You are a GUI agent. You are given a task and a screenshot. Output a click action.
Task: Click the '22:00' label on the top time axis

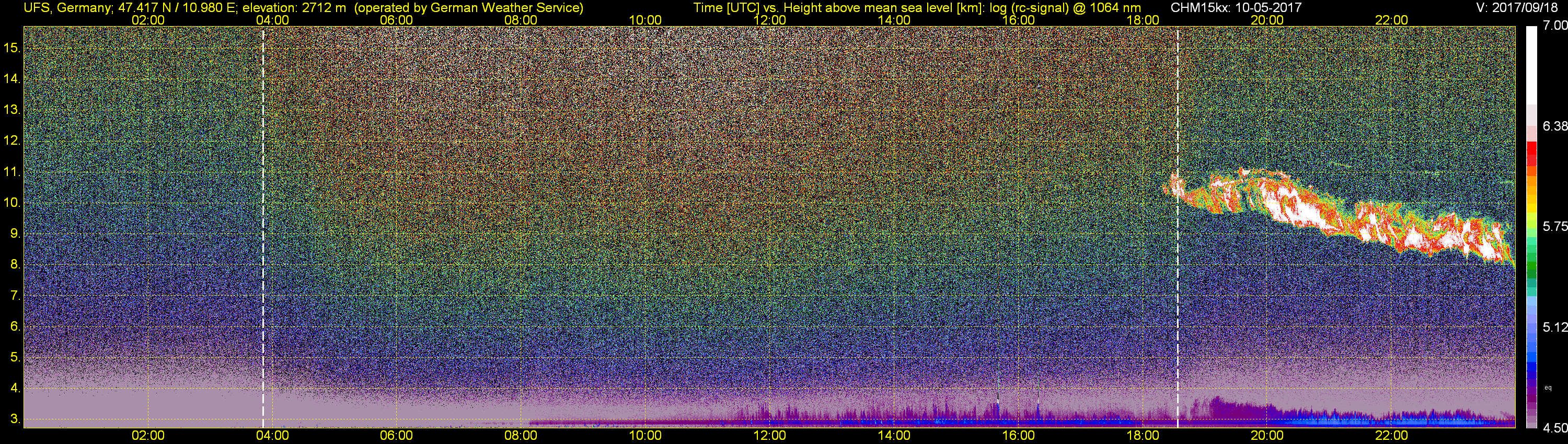tap(1391, 20)
